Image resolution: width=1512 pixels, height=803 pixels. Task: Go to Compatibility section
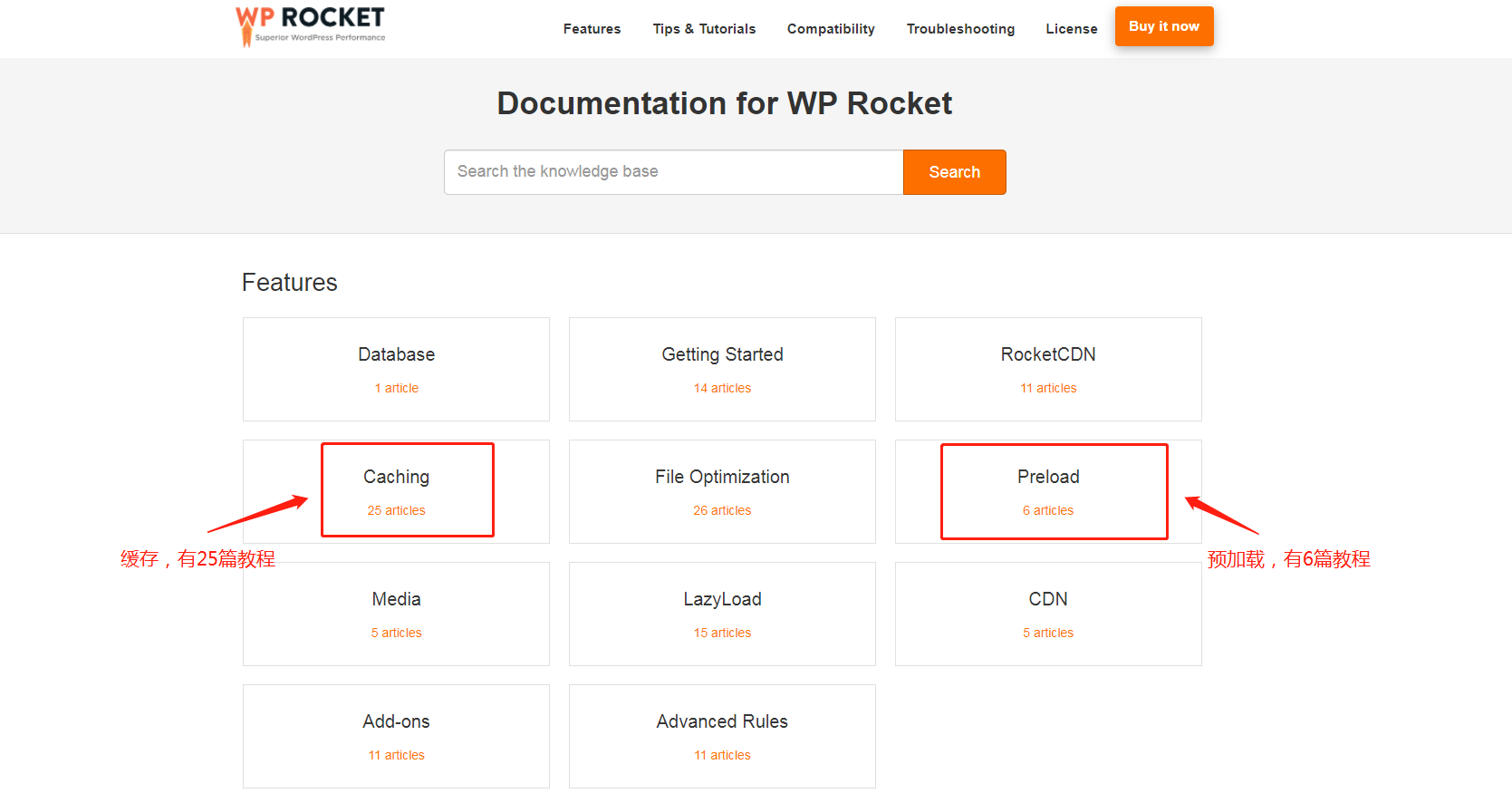831,29
